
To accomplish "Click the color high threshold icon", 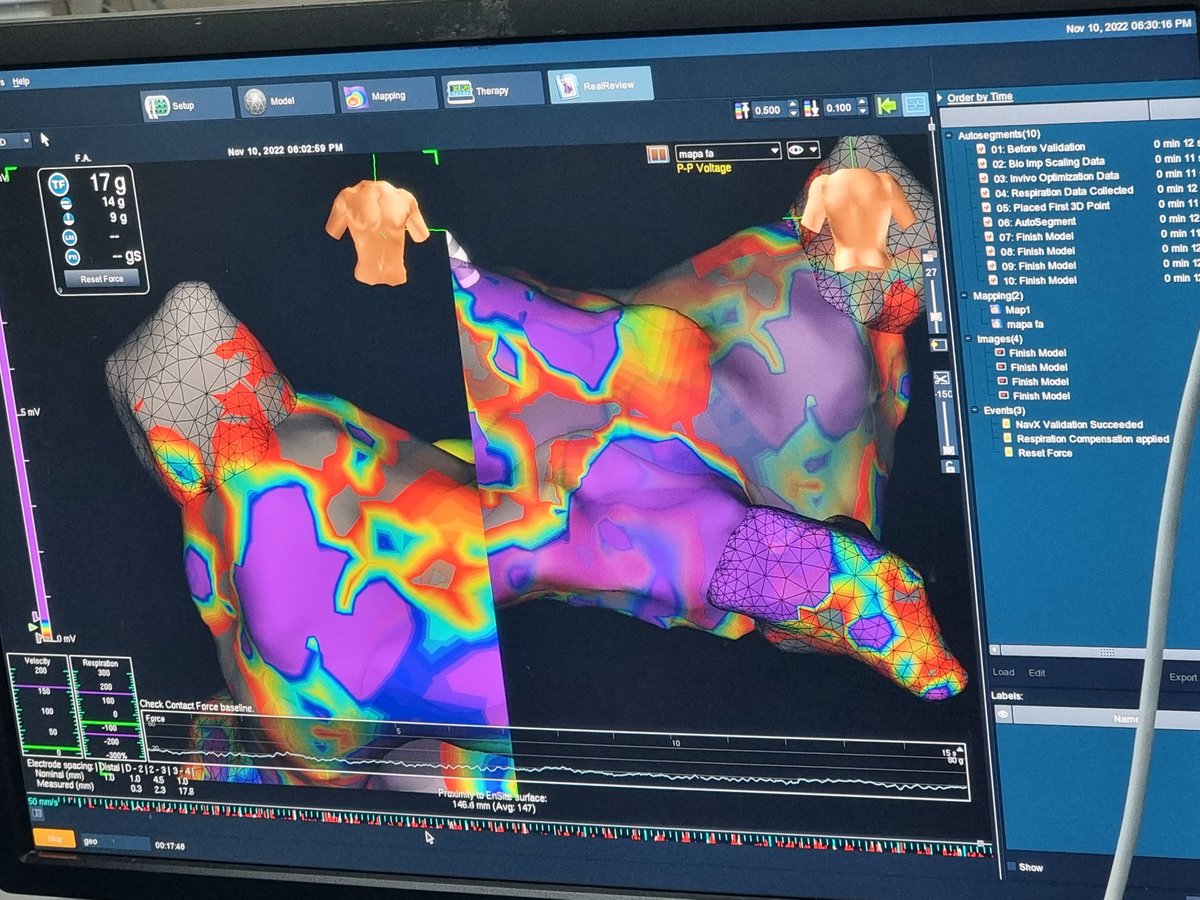I will point(741,109).
